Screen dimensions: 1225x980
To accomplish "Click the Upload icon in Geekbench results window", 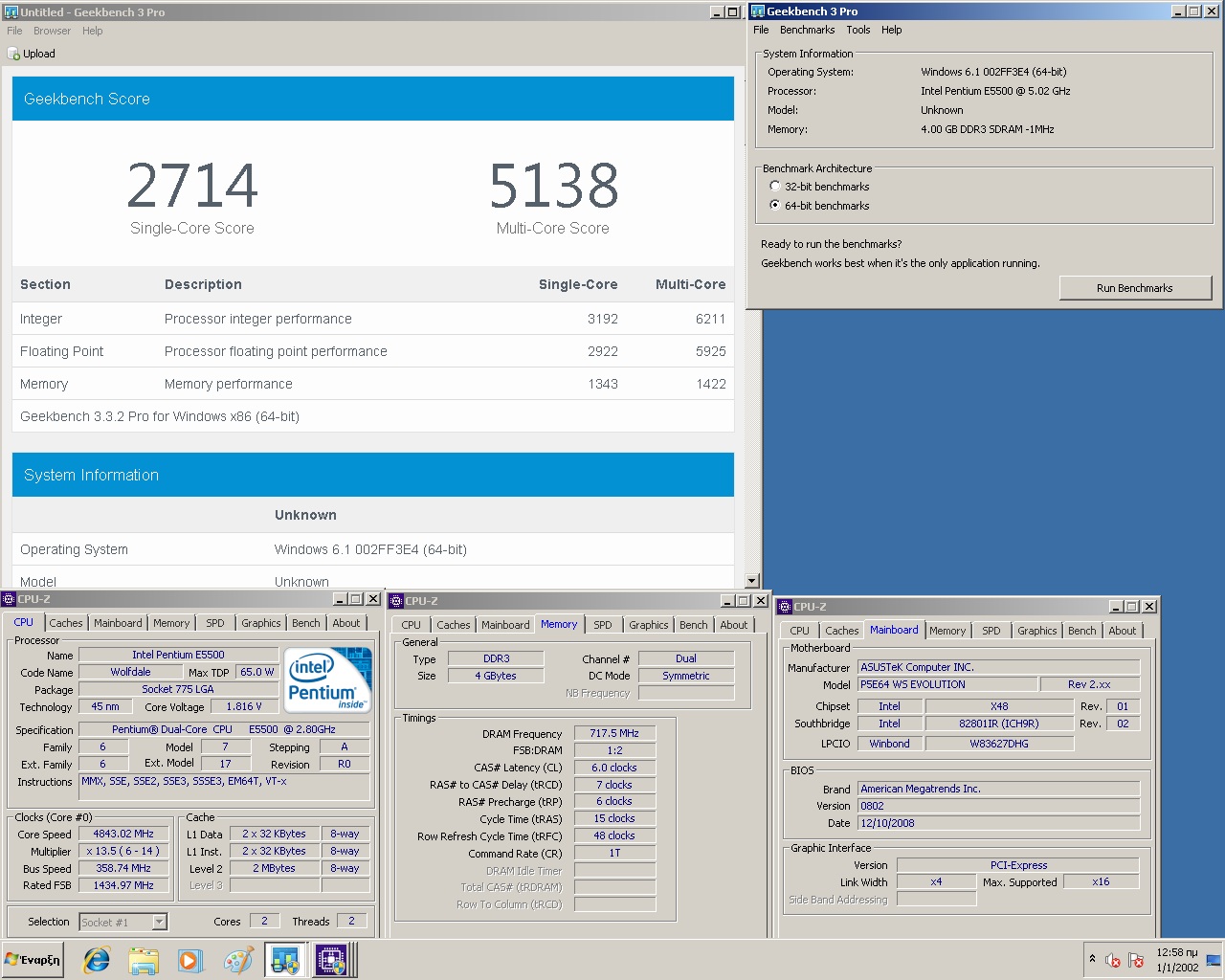I will [14, 54].
